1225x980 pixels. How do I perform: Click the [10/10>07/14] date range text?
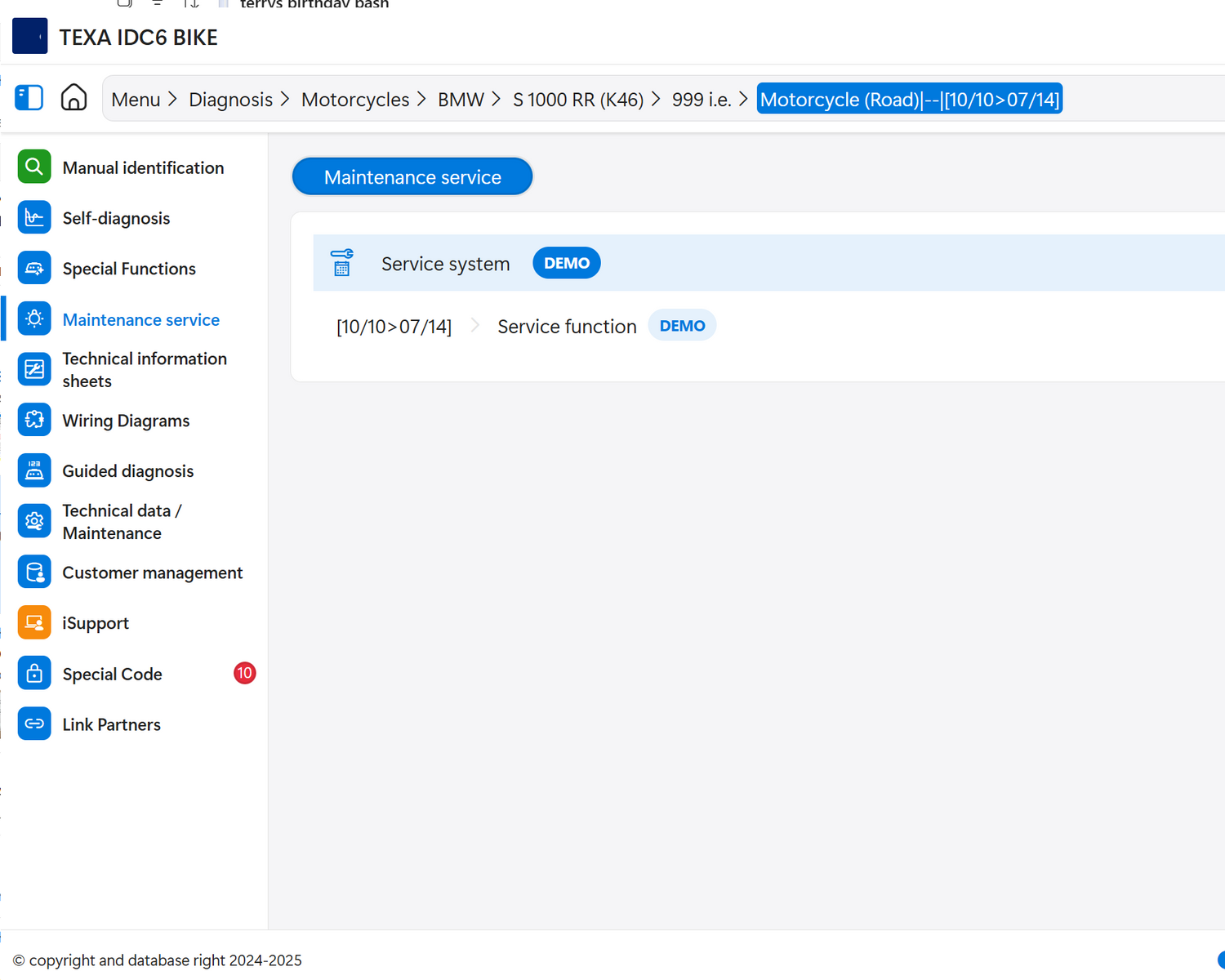394,326
